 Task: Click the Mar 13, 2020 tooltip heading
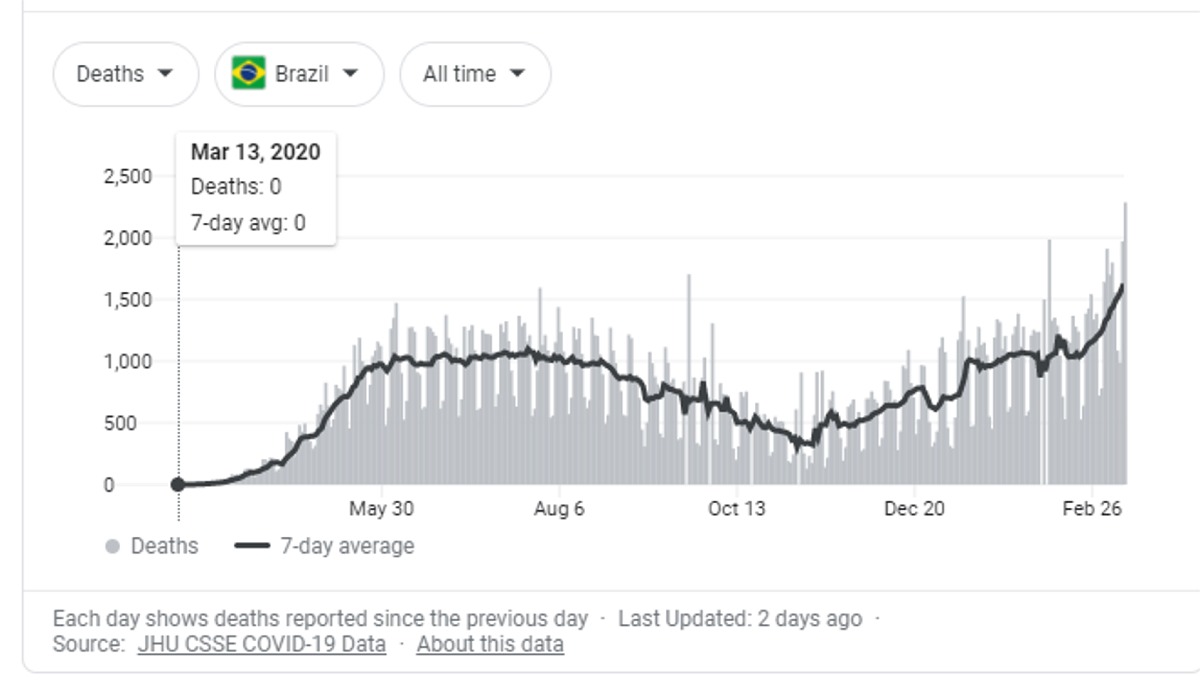(x=255, y=153)
